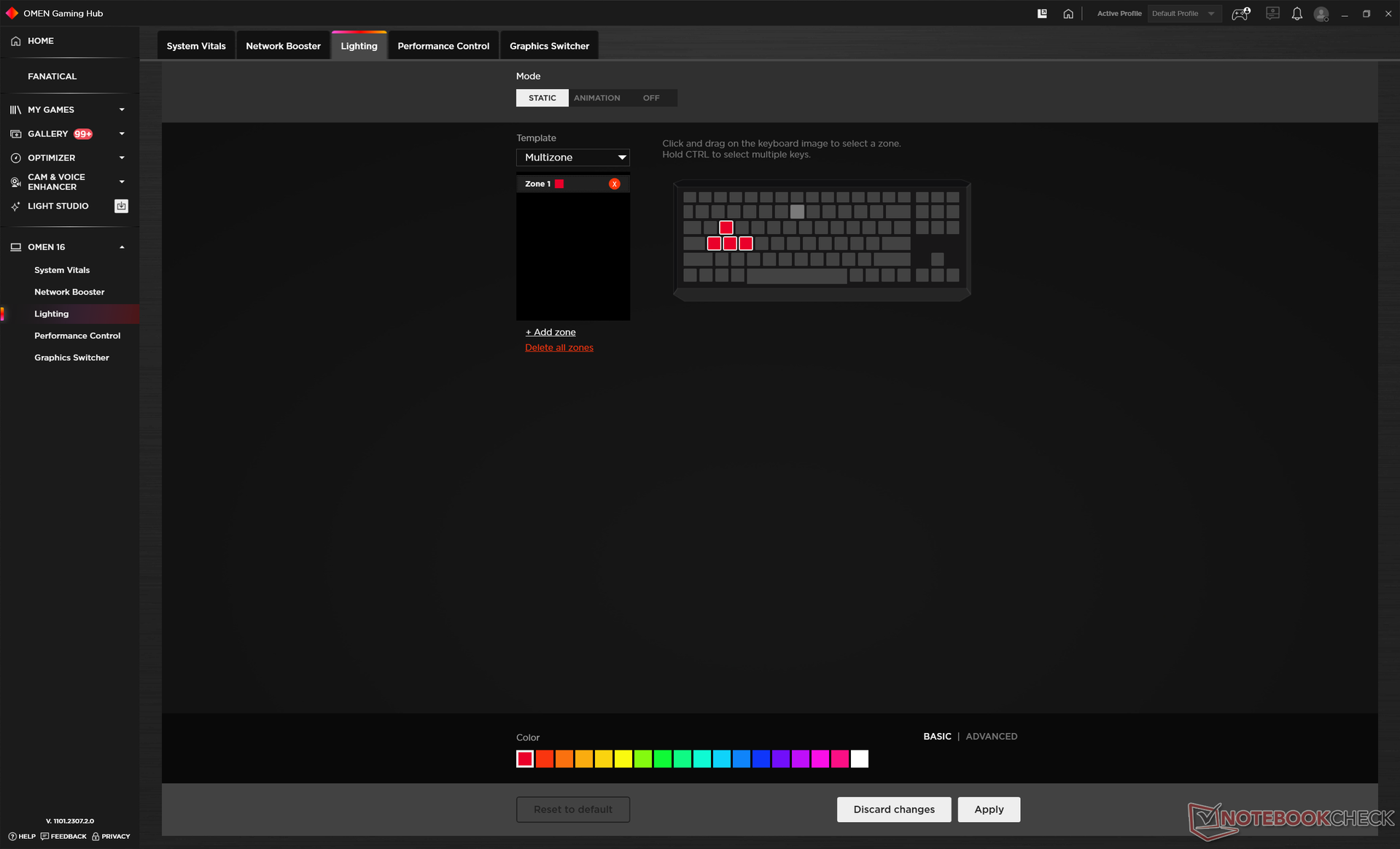The height and width of the screenshot is (849, 1400).
Task: Click the Apply button
Action: click(989, 810)
